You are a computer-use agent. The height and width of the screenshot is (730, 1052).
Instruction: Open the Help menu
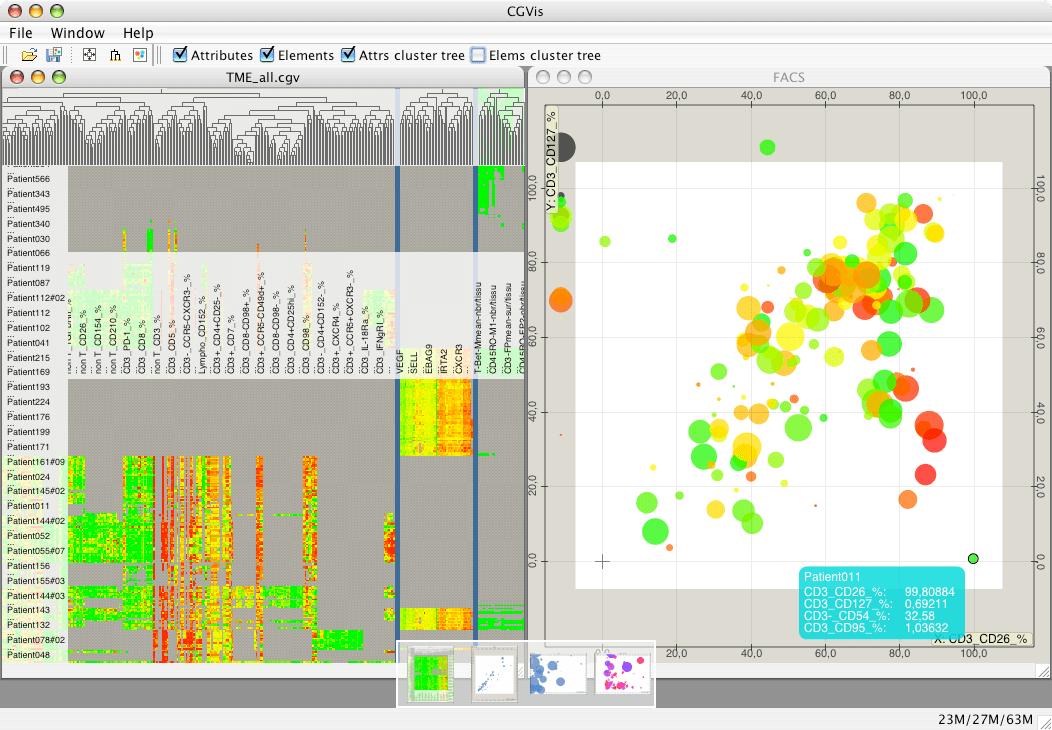[138, 33]
